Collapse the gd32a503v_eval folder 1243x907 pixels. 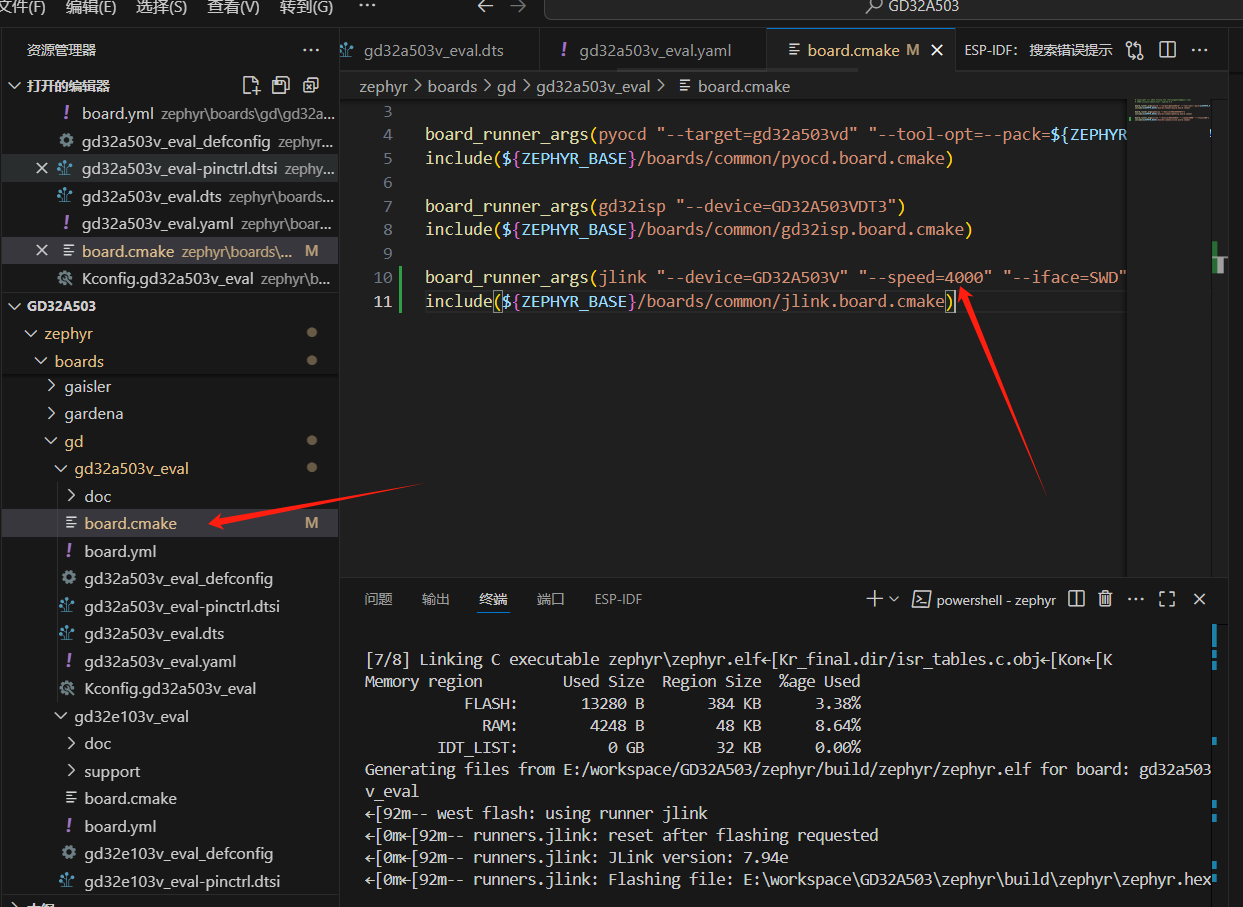[x=62, y=468]
